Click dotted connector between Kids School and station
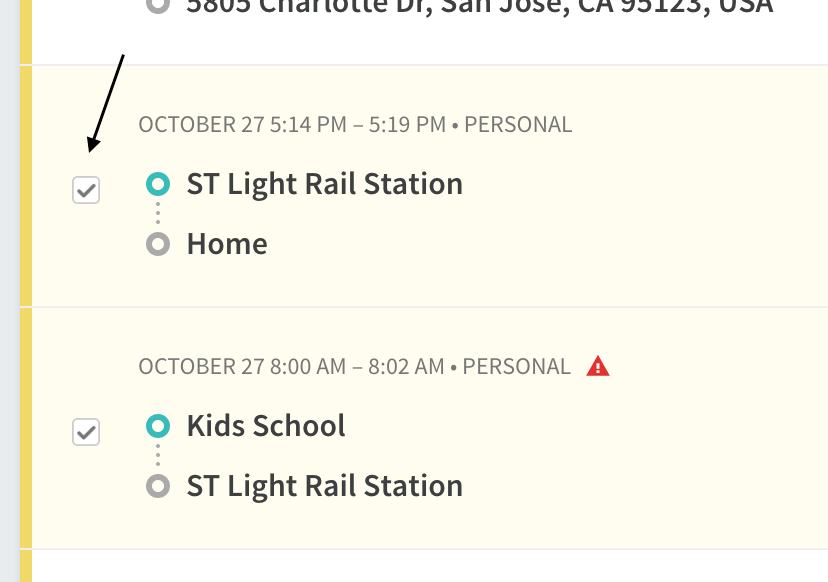 (x=158, y=456)
